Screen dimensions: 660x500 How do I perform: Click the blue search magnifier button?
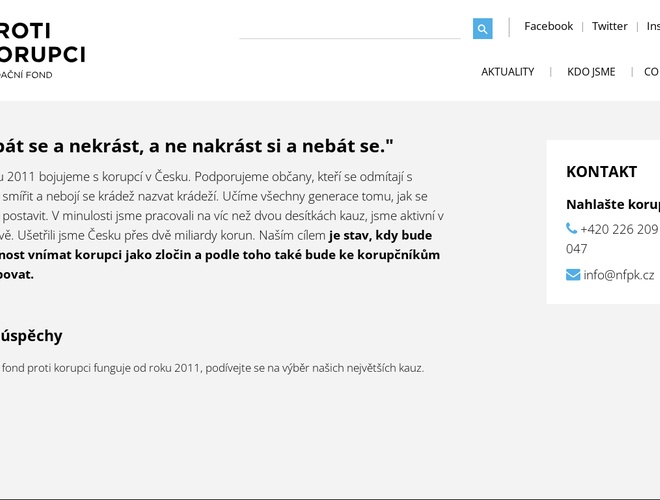(x=482, y=29)
